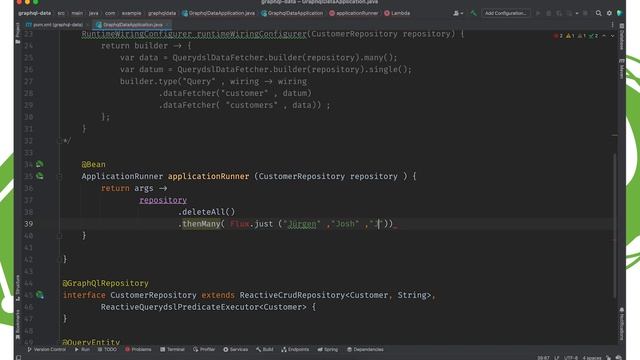Click the @GraphQlRepository annotation
The width and height of the screenshot is (640, 360).
(x=105, y=283)
